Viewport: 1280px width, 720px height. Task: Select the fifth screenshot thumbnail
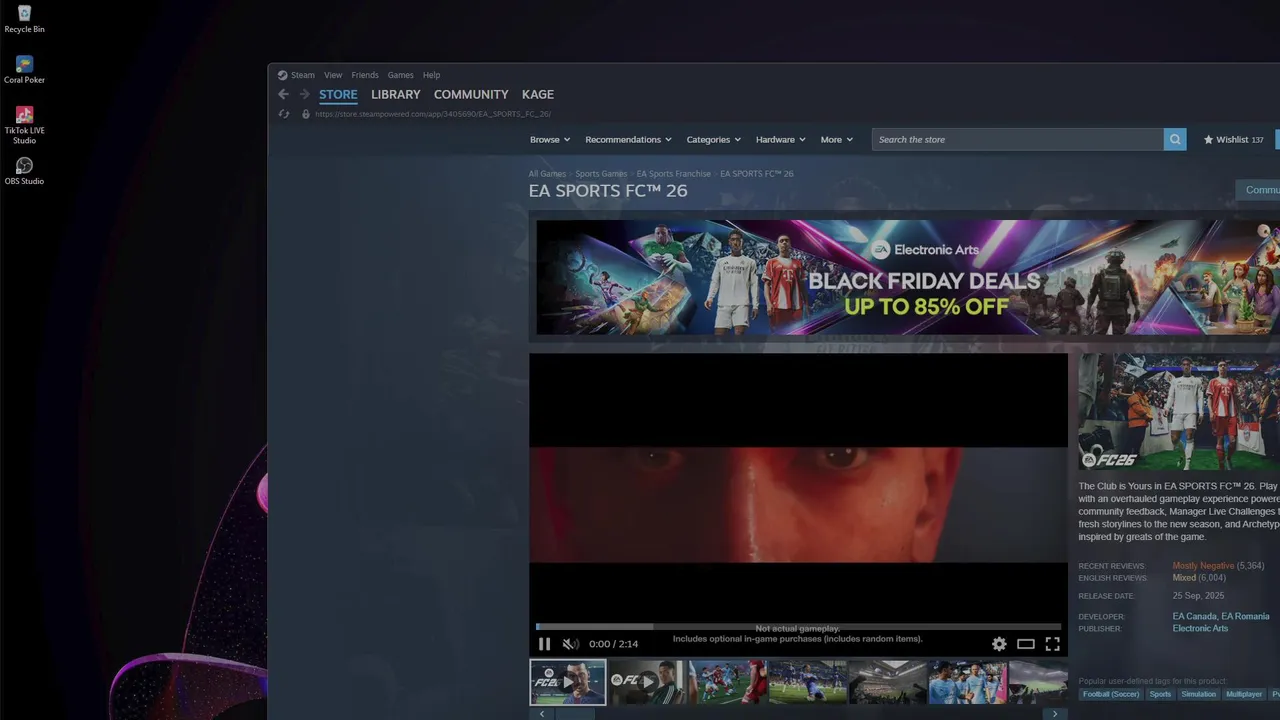coord(888,682)
